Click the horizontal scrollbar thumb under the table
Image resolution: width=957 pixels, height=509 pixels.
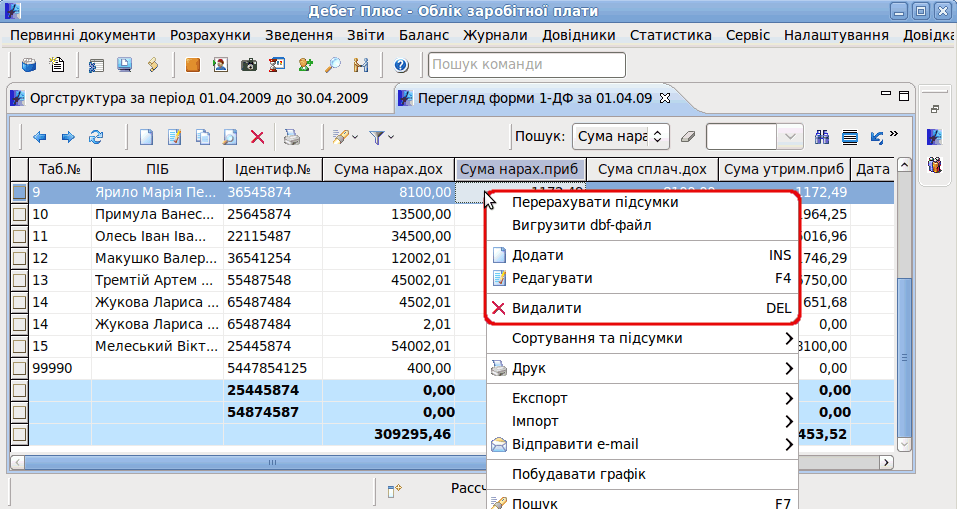(272, 463)
